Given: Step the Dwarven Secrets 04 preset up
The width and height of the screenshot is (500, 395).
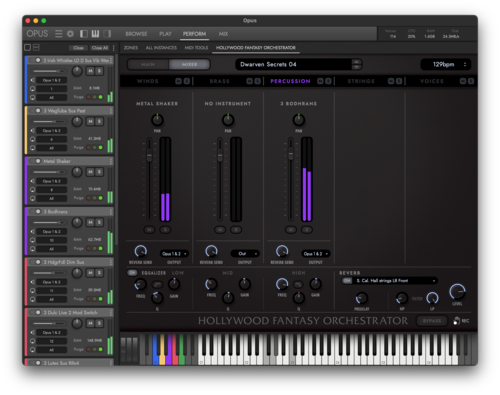Looking at the screenshot, I should 356,62.
